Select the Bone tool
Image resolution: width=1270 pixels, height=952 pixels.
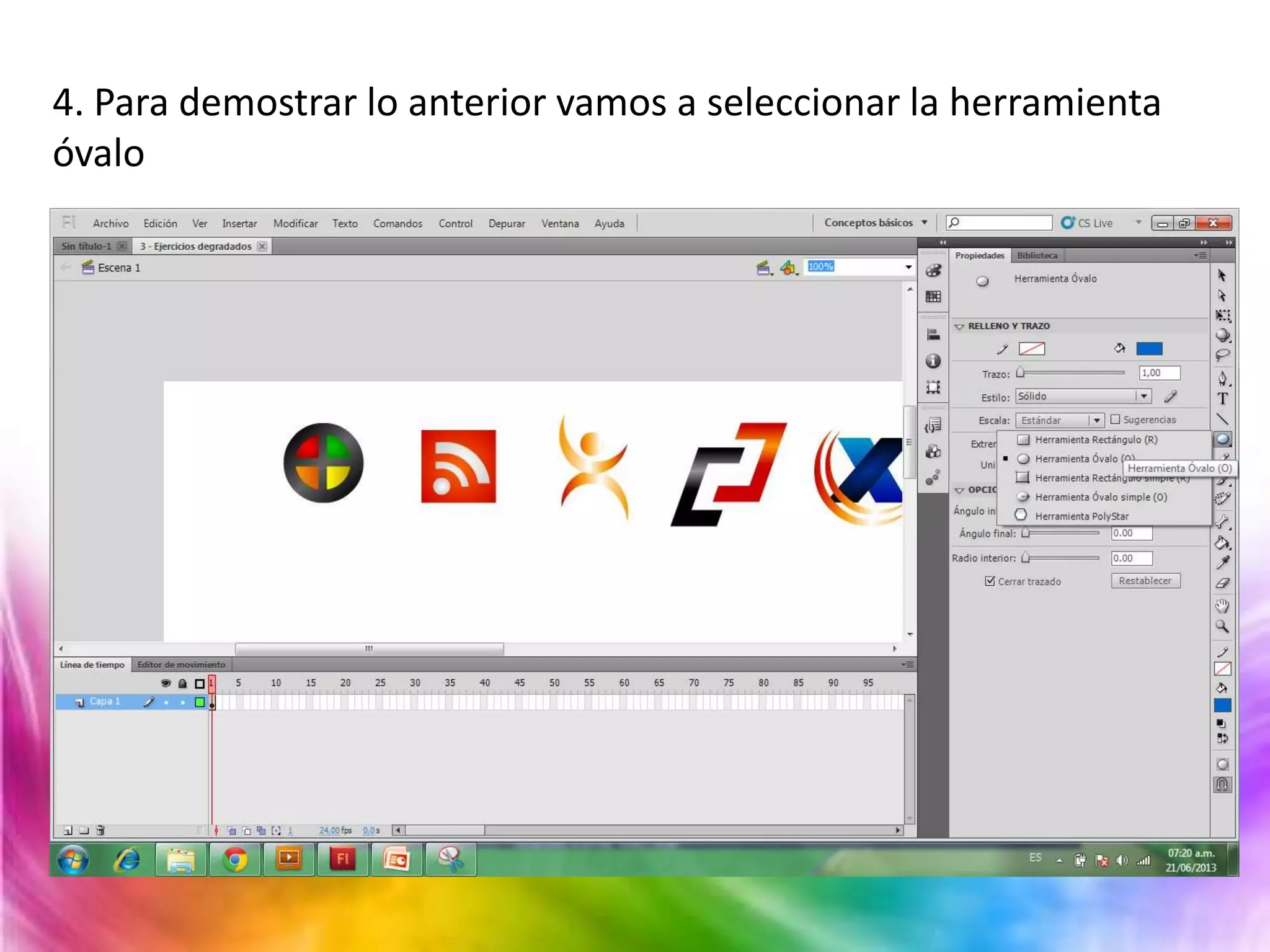coord(1223,521)
